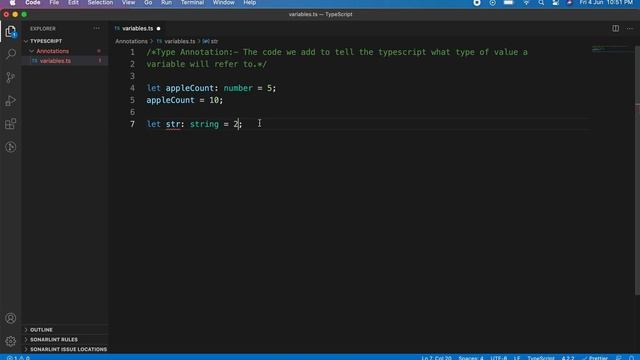Open the Terminal menu
Viewport: 640px width, 360px height.
pos(192,3)
